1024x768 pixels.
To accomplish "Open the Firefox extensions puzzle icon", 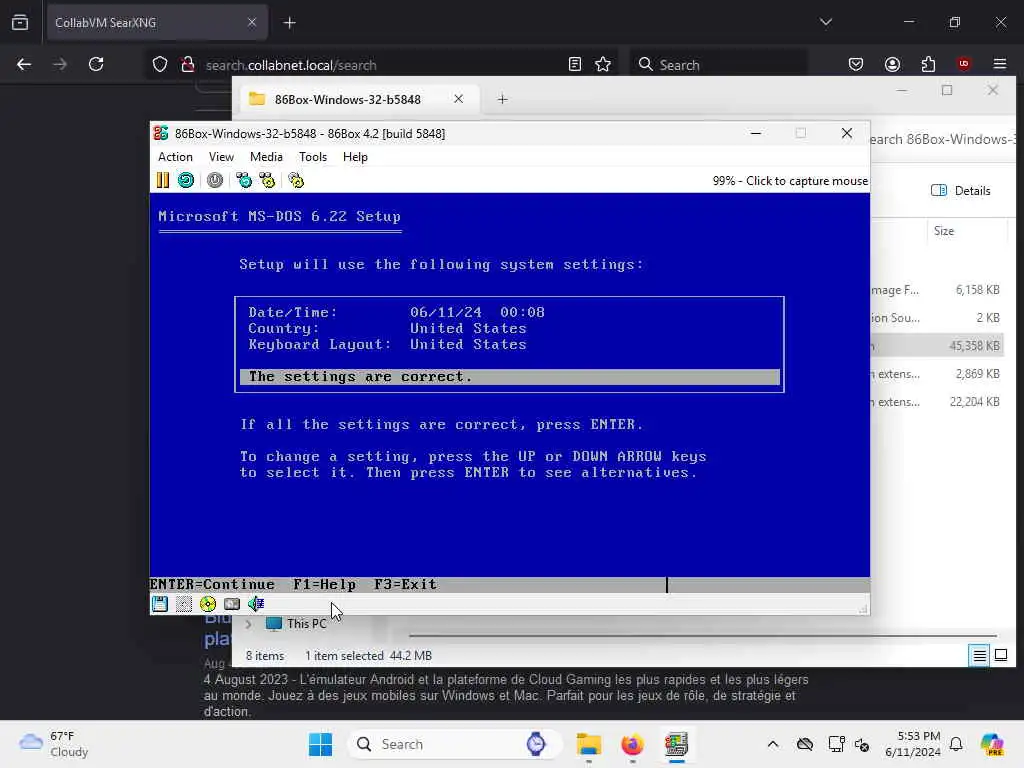I will click(x=928, y=64).
